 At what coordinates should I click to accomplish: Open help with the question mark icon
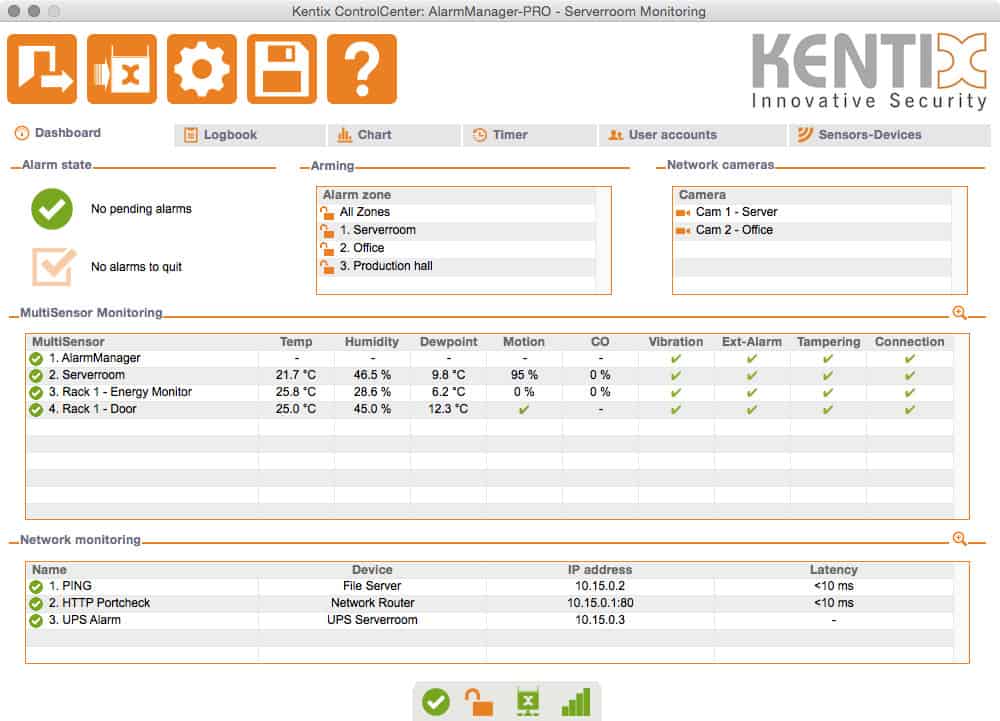coord(362,69)
